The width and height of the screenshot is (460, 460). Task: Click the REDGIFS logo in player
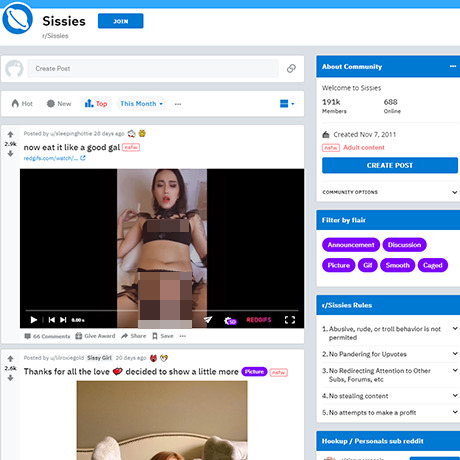pos(259,320)
